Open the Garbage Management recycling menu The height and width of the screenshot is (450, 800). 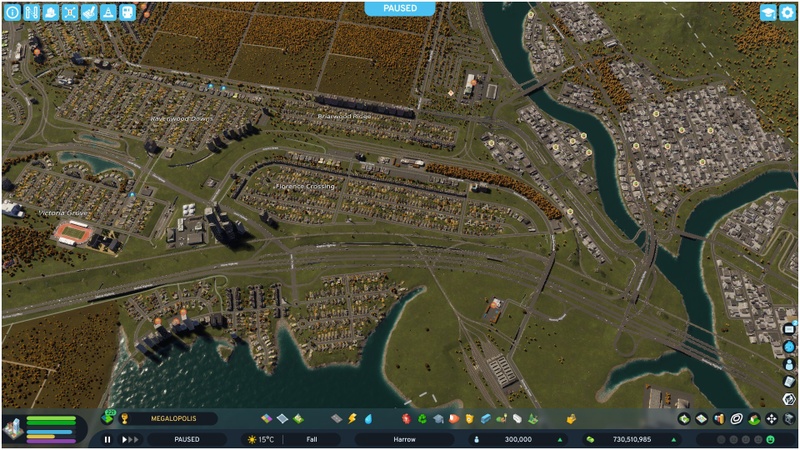point(422,419)
